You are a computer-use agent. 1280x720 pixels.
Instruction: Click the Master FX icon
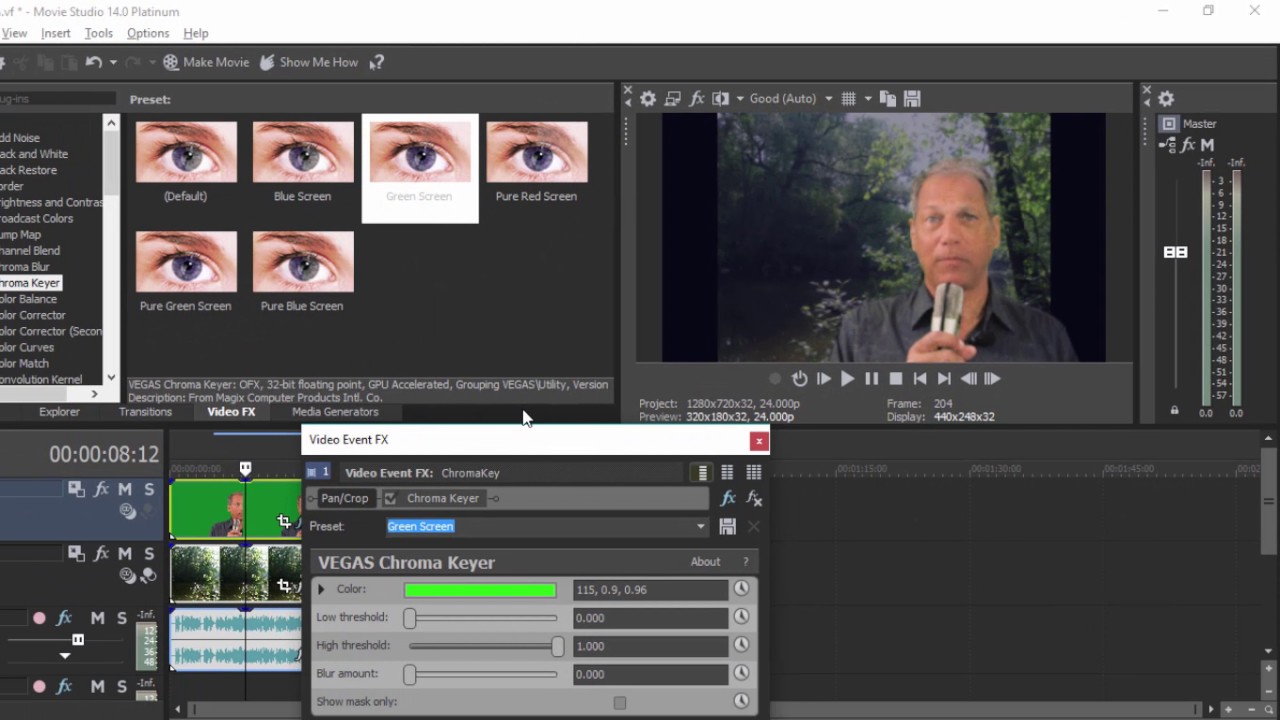[1188, 145]
